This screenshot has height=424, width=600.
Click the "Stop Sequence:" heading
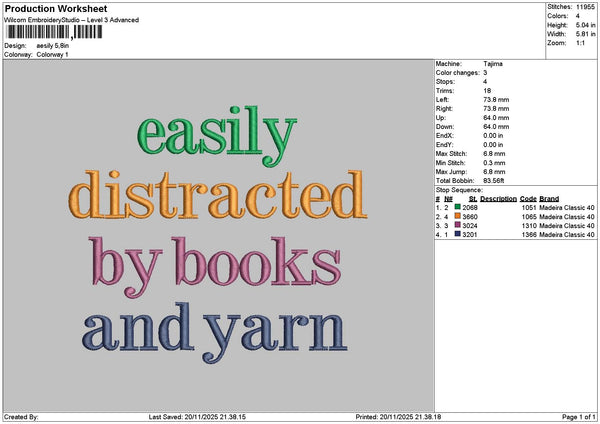click(x=459, y=190)
